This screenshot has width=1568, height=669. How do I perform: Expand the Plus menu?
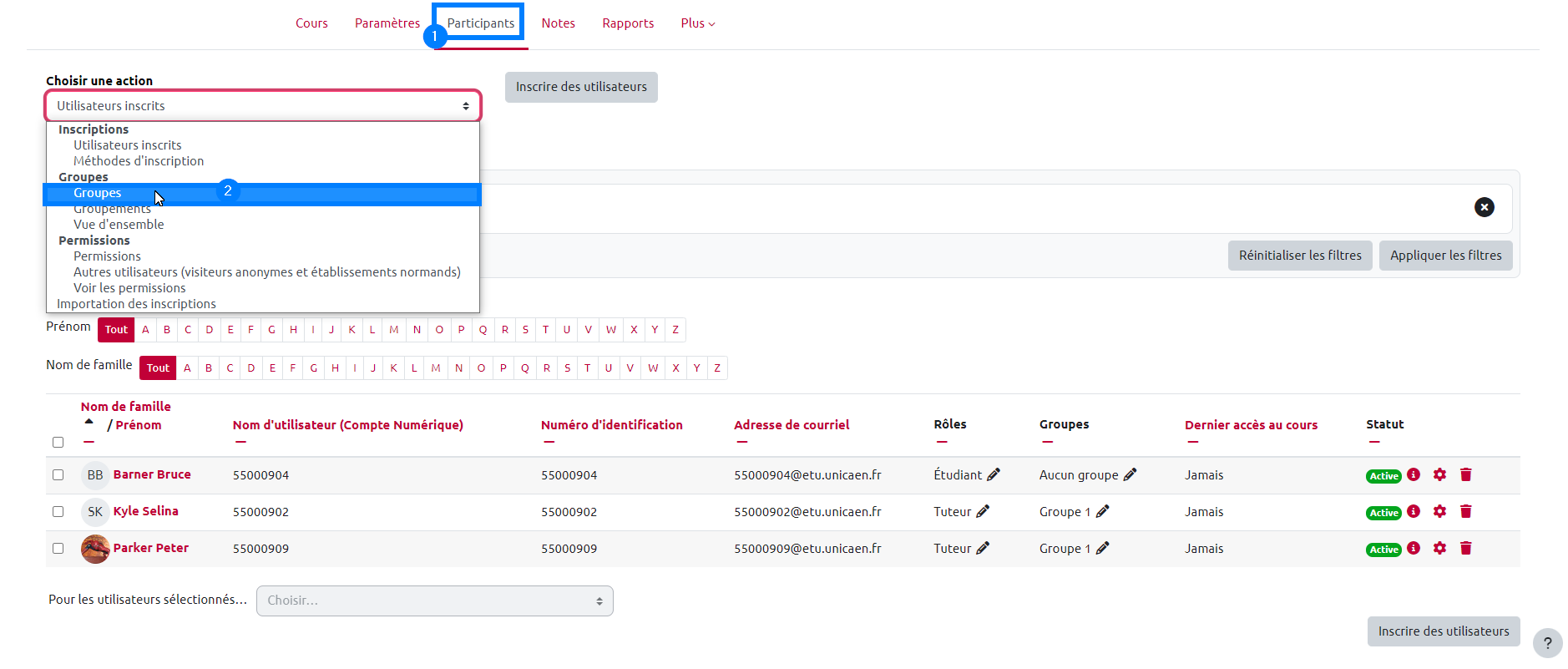pyautogui.click(x=698, y=23)
